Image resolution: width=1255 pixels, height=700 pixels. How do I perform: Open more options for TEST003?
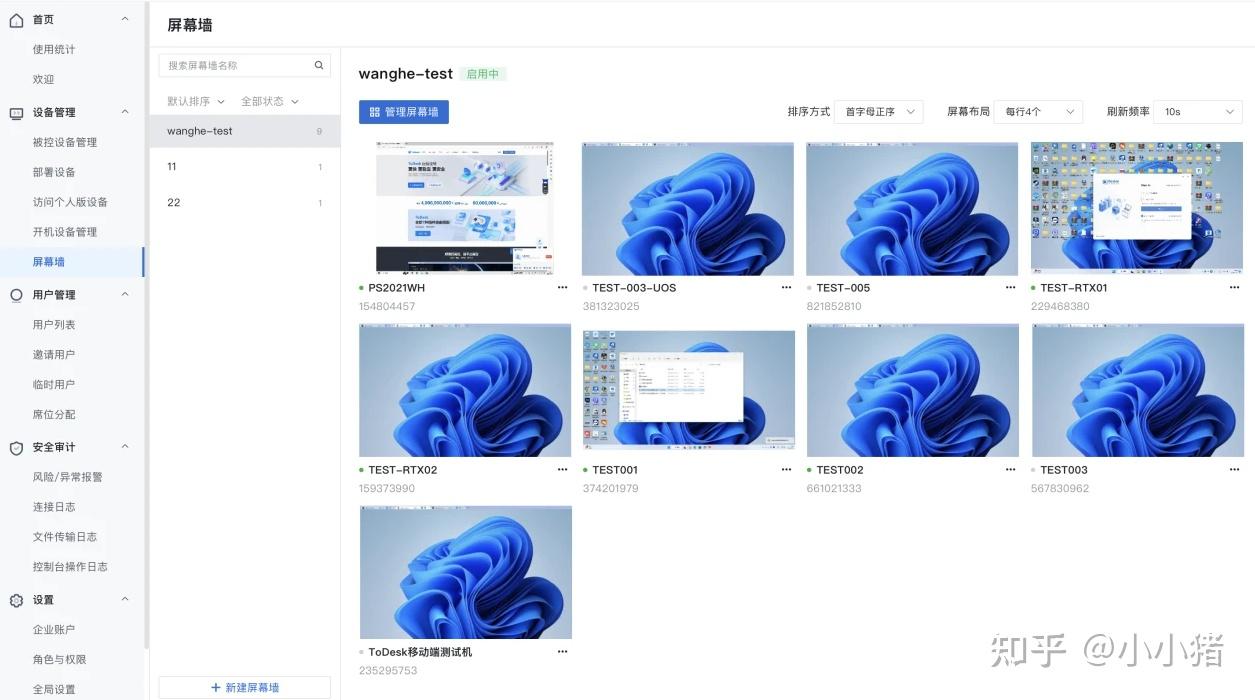pyautogui.click(x=1235, y=470)
